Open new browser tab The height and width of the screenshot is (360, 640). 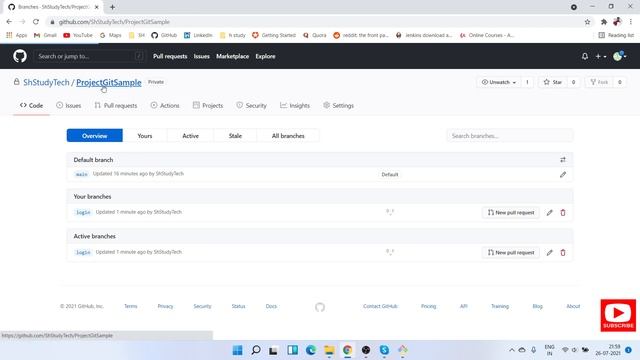coord(112,7)
